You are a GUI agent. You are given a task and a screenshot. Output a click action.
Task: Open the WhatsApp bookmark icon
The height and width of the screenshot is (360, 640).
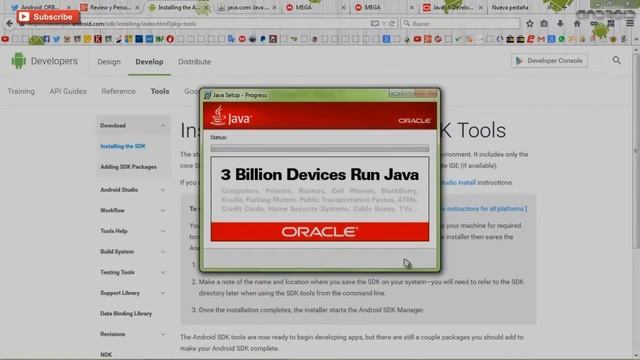point(562,39)
